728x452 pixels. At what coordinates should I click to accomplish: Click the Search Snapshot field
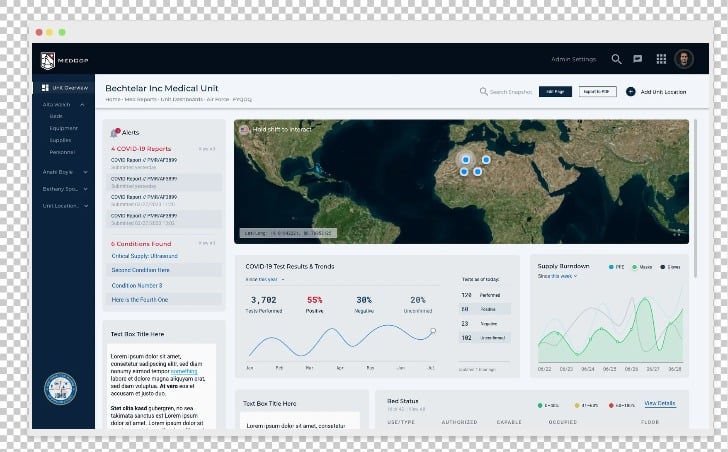[508, 91]
